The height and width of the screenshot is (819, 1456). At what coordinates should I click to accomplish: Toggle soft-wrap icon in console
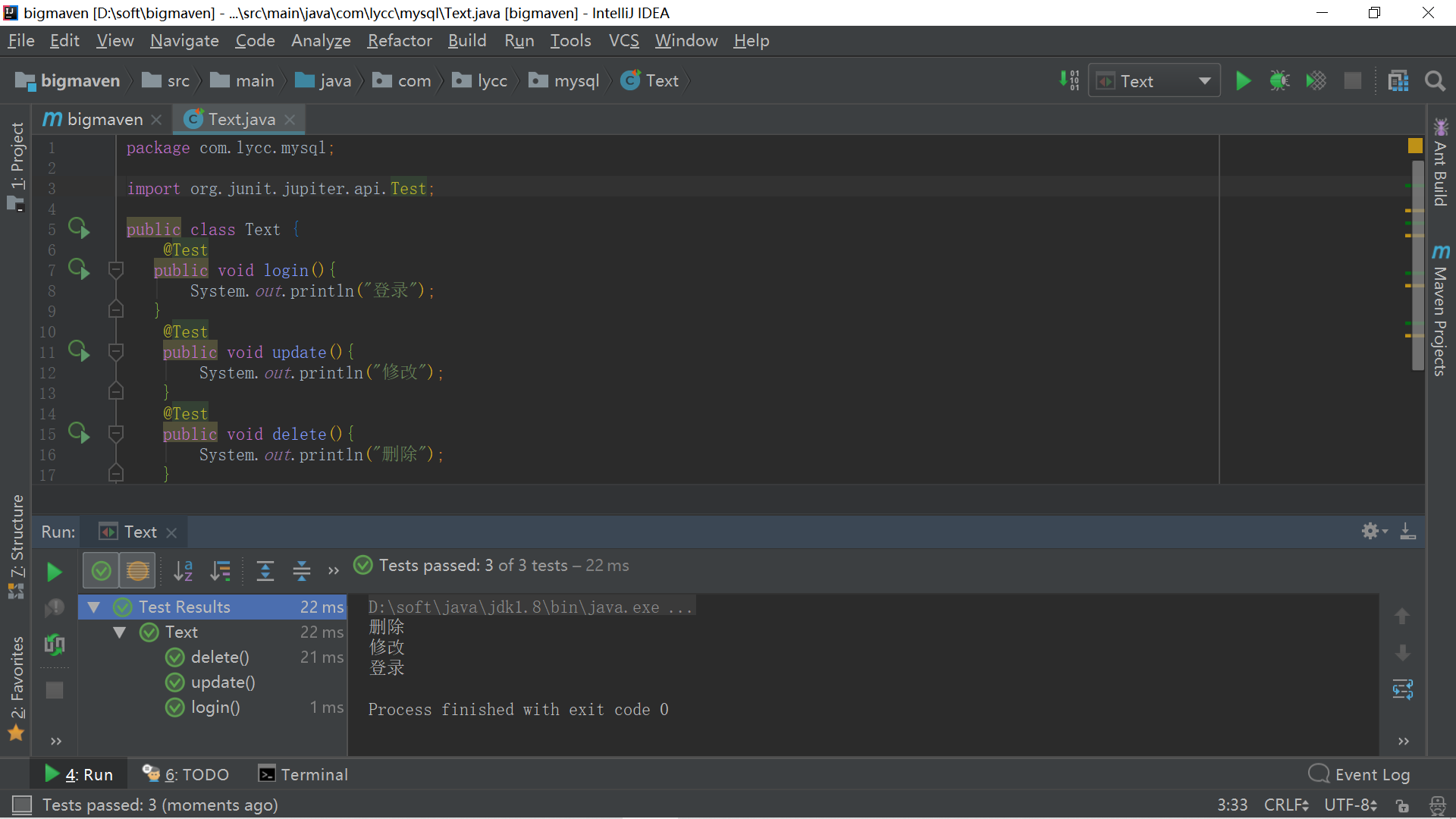[1402, 689]
